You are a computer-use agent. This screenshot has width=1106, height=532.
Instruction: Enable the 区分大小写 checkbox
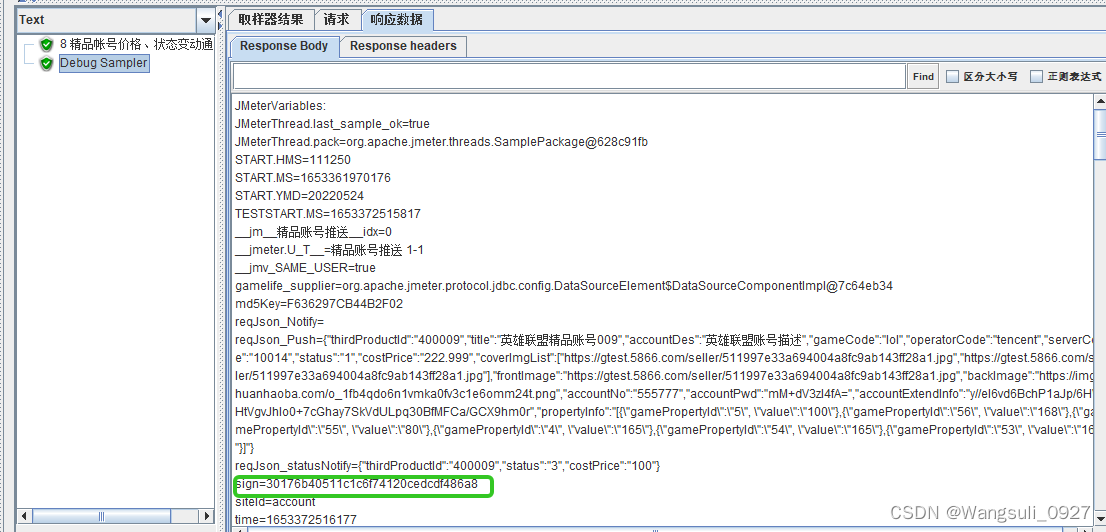(952, 76)
